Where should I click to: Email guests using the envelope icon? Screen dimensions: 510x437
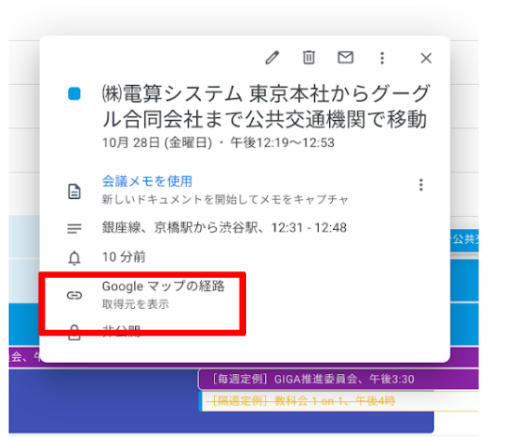[x=345, y=57]
